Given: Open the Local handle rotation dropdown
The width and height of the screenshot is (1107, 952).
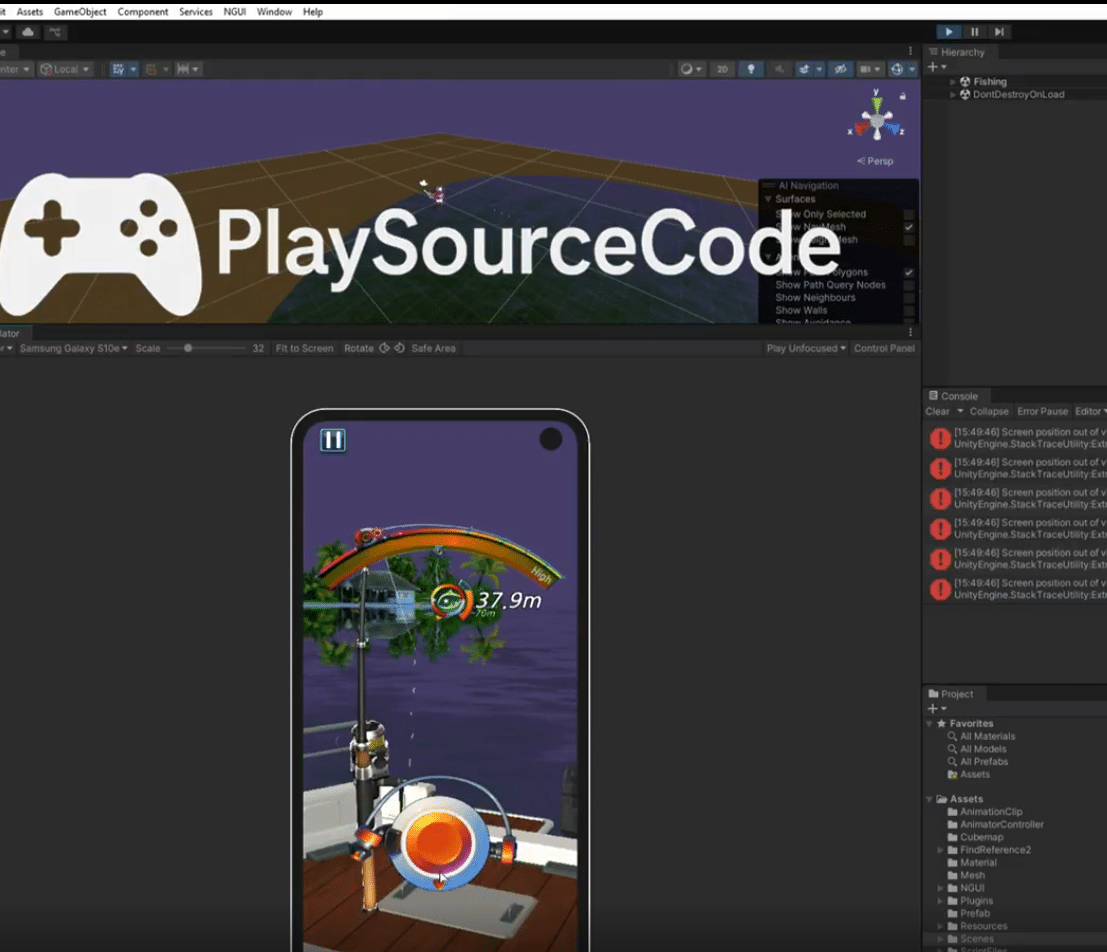Looking at the screenshot, I should coord(65,69).
